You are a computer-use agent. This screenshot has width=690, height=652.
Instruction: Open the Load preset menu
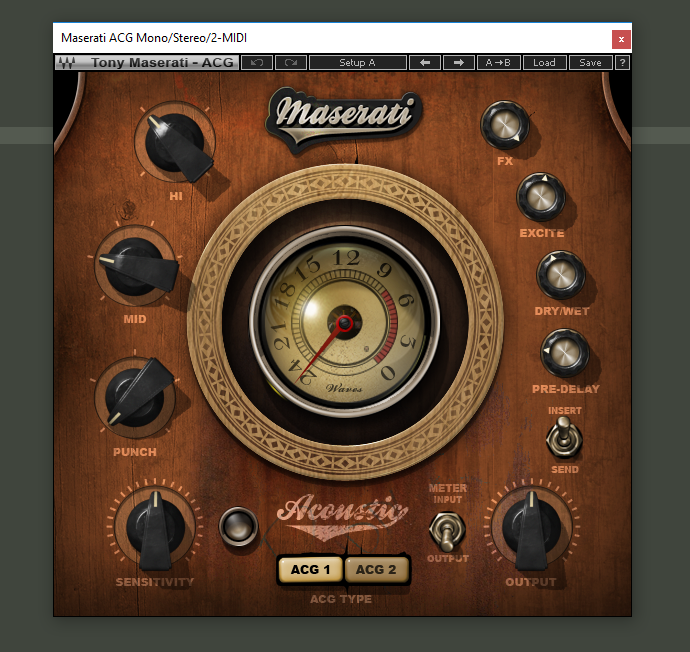(544, 62)
